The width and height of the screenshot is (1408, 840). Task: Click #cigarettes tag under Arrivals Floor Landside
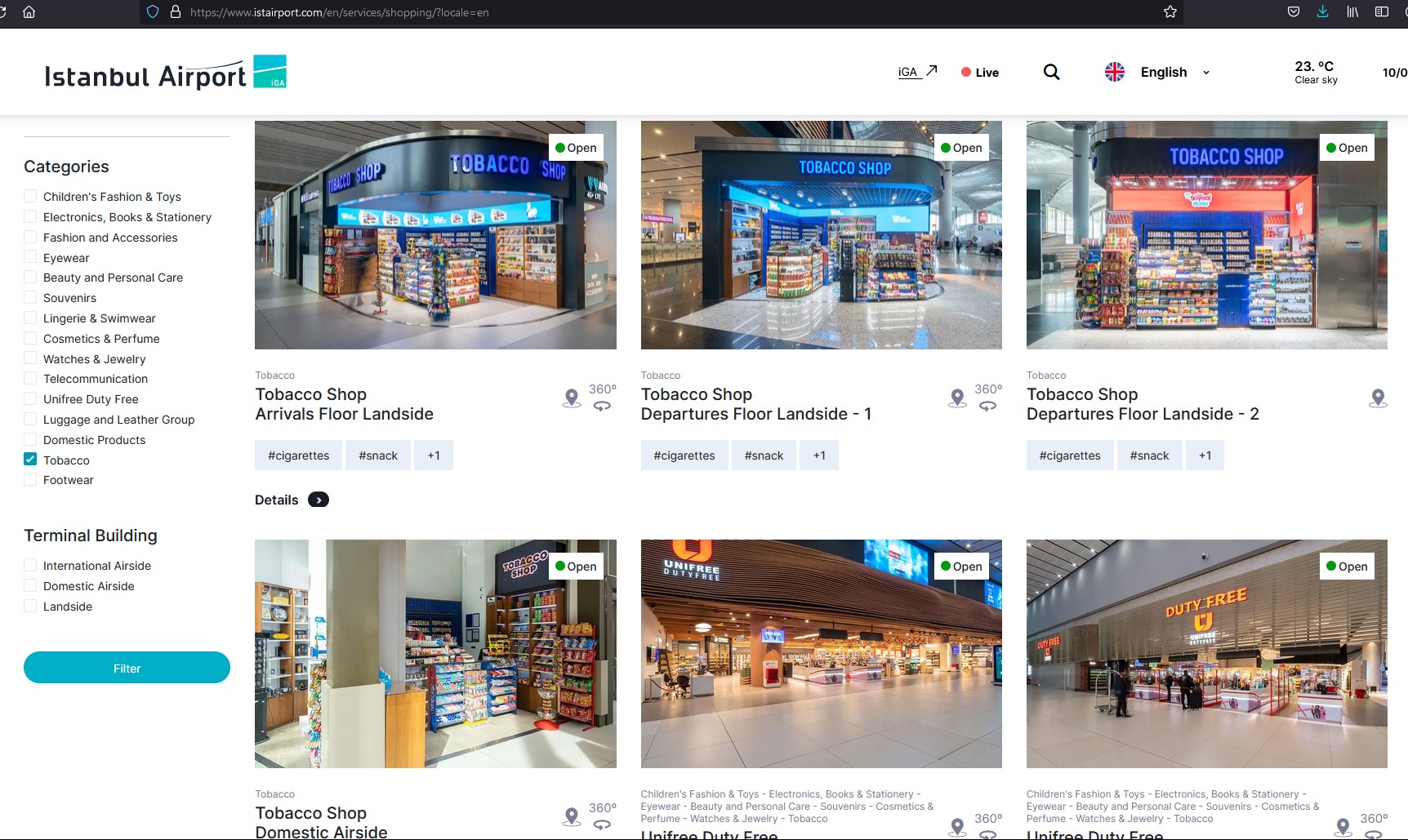point(298,456)
